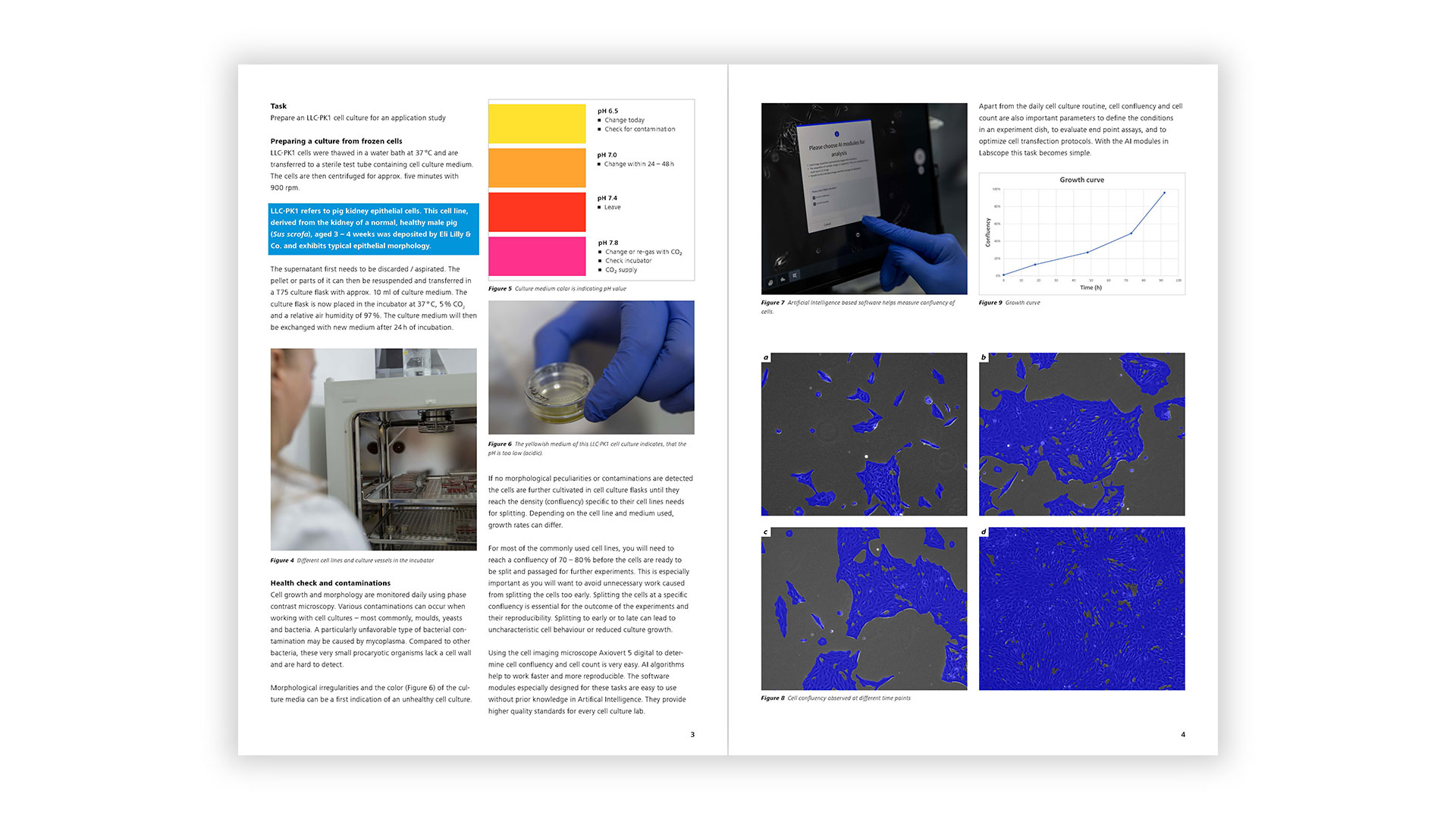
Task: Click confluency image labeled c
Action: 864,608
